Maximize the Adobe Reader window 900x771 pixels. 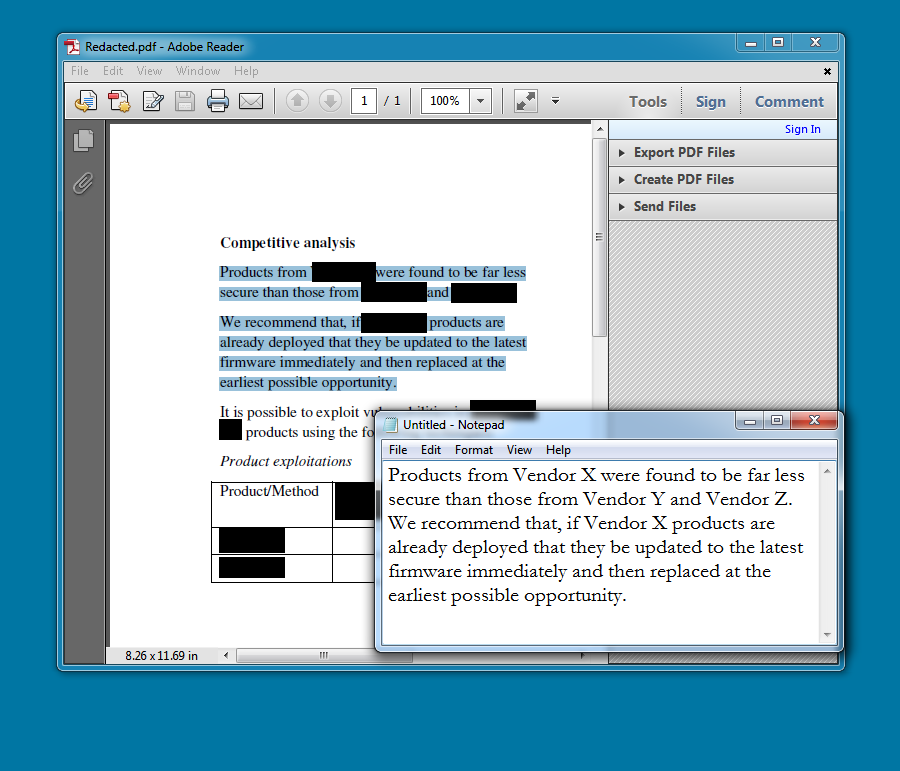point(778,43)
